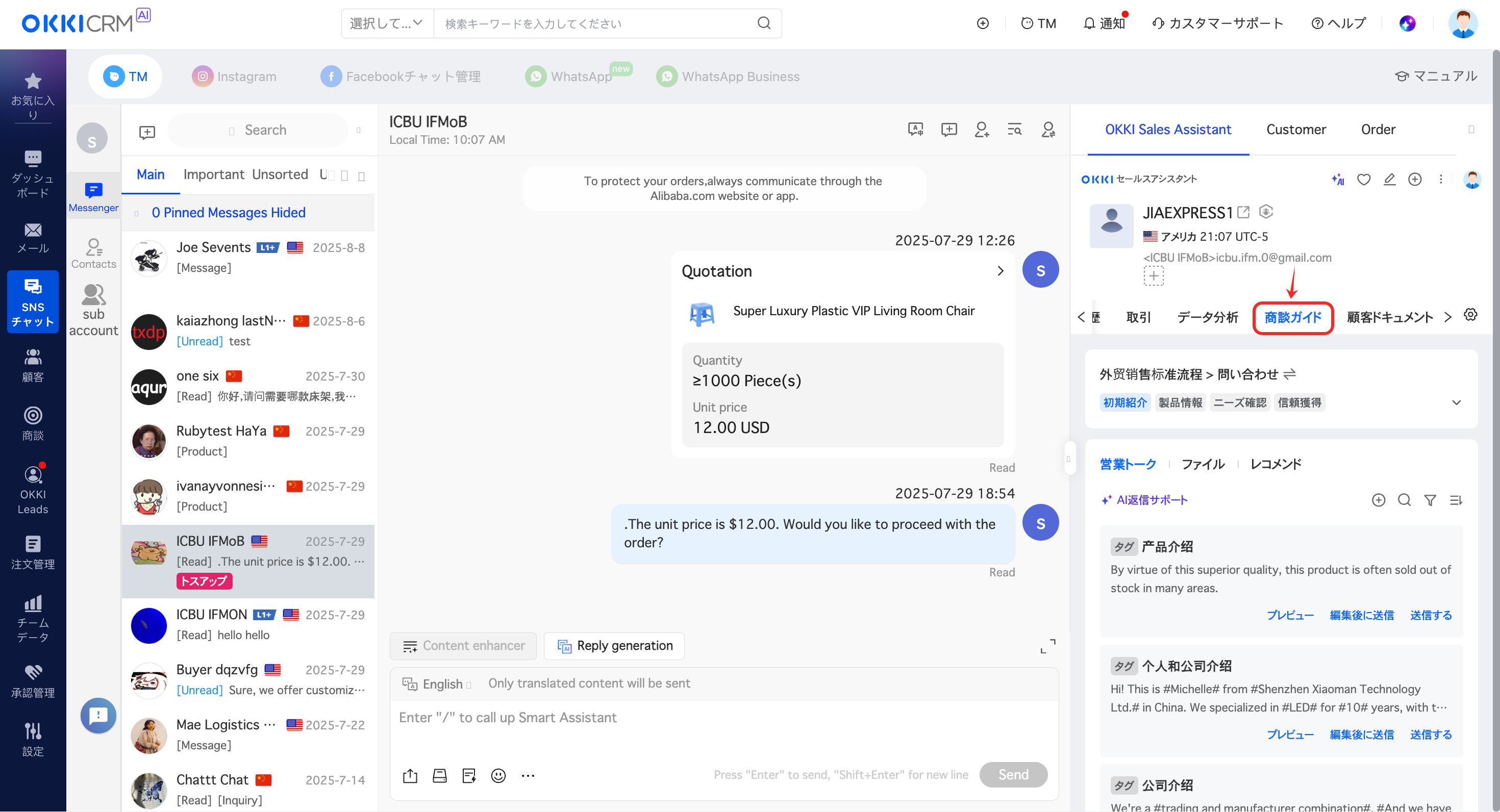Viewport: 1500px width, 812px height.
Task: Switch the sales flow stage toggle (⇌)
Action: coord(1290,374)
